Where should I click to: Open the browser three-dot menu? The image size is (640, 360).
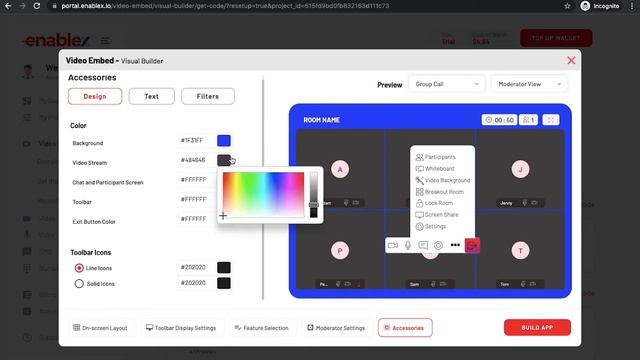[x=632, y=6]
